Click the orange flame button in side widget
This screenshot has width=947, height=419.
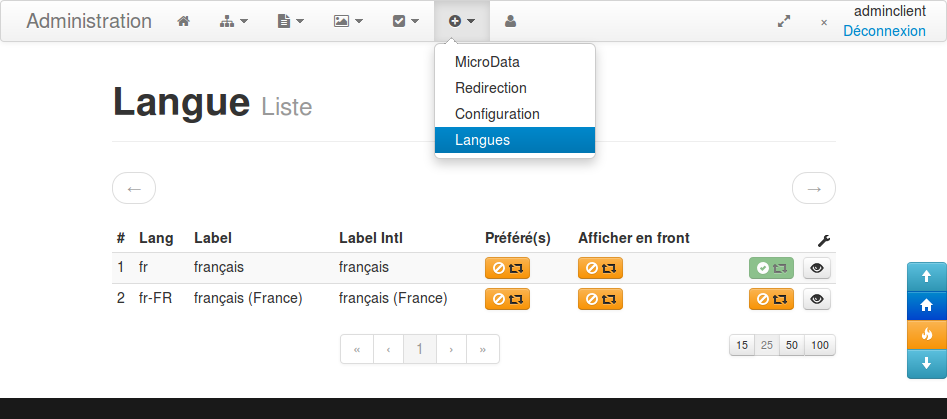(x=926, y=334)
